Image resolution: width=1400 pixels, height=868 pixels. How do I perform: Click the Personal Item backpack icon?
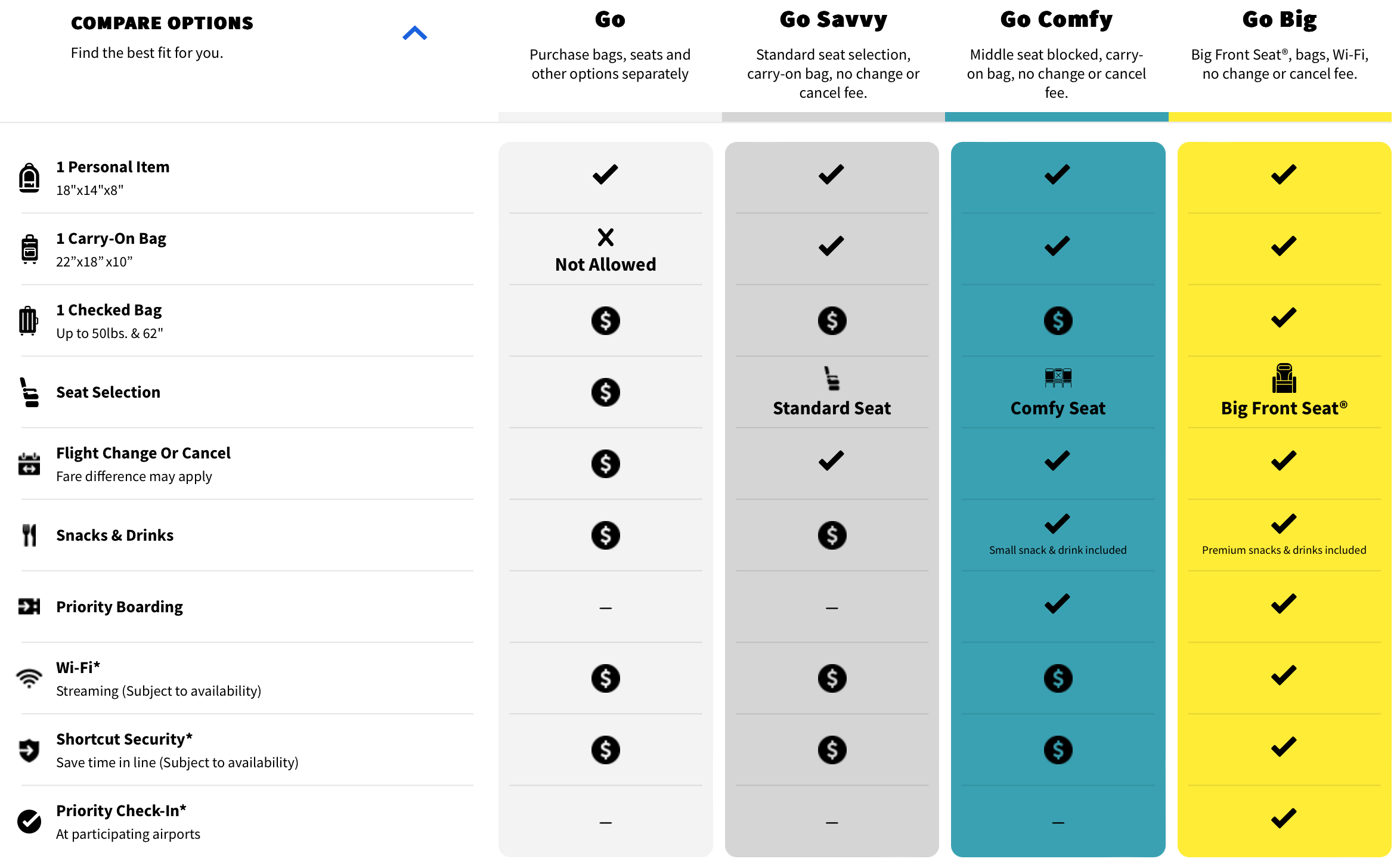(x=29, y=178)
